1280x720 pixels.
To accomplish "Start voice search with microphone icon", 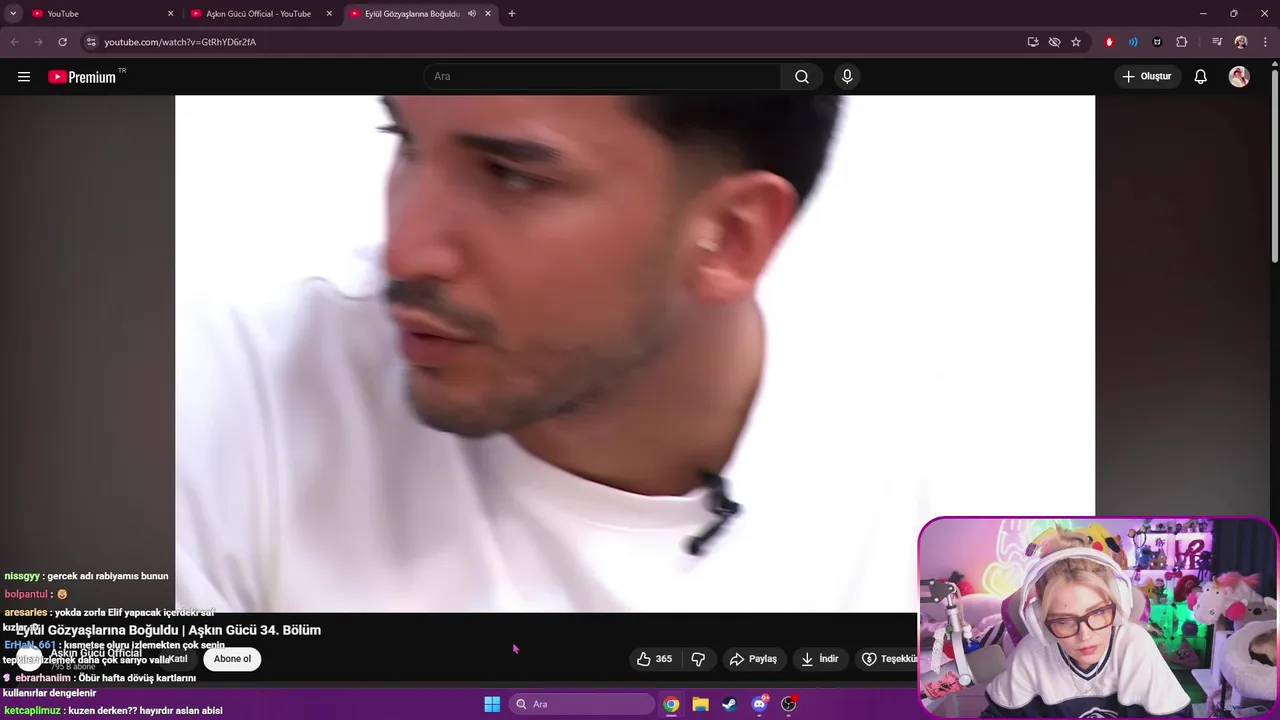I will pyautogui.click(x=847, y=77).
